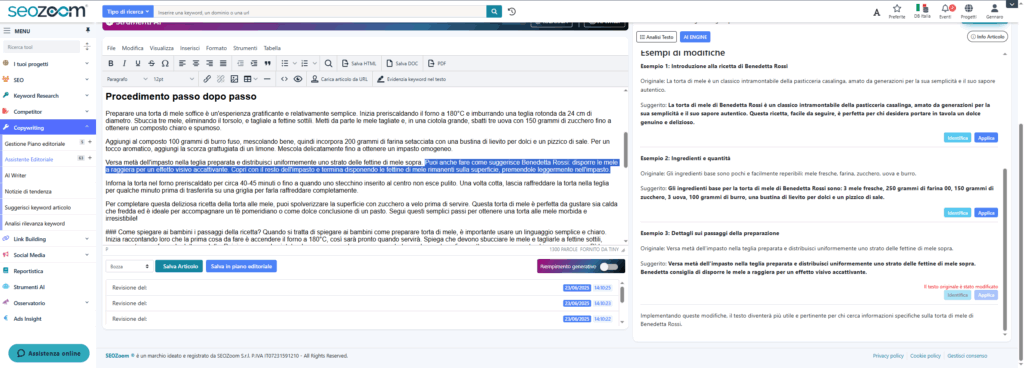Expand SEO sidebar section

click(x=48, y=80)
